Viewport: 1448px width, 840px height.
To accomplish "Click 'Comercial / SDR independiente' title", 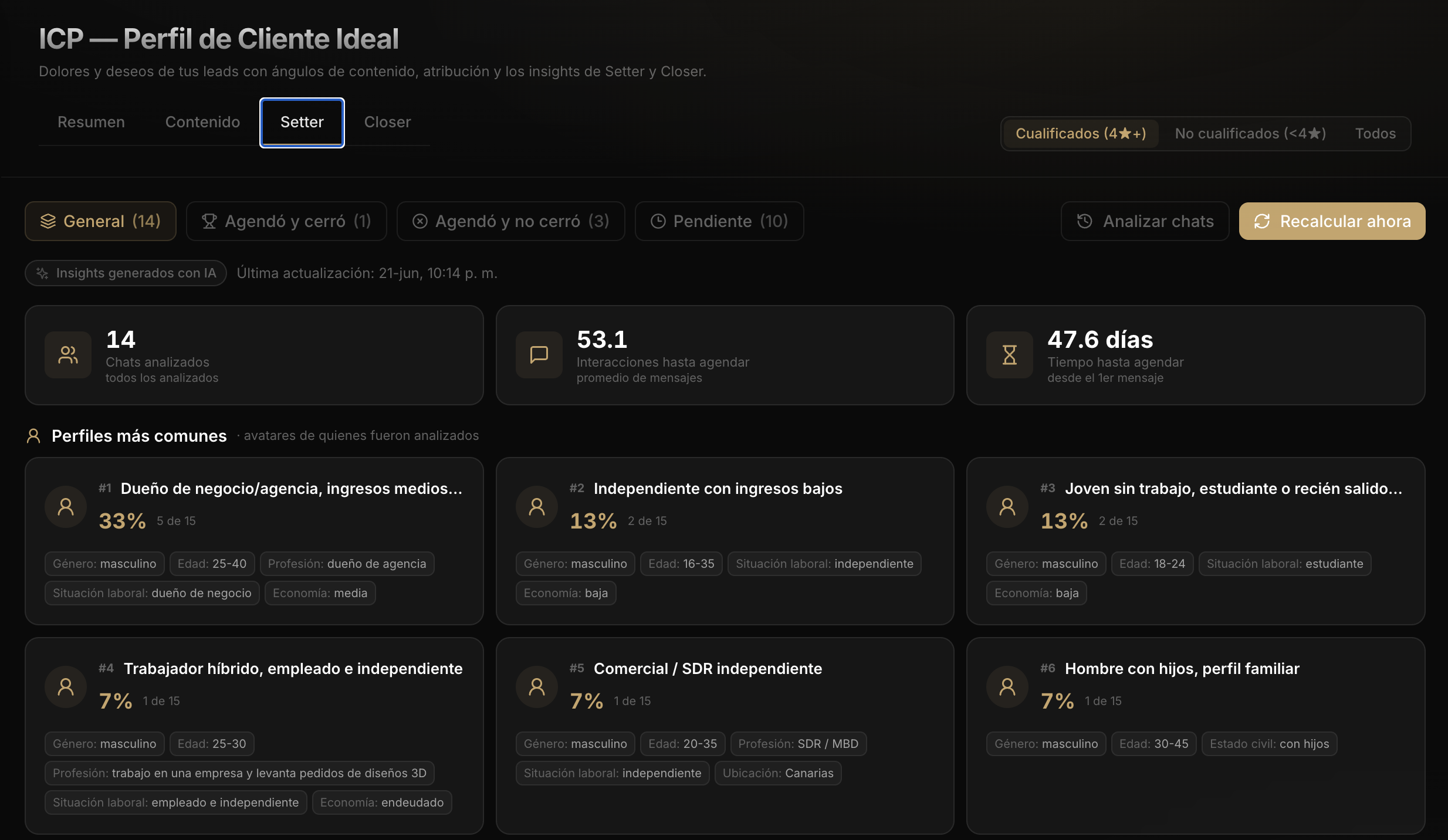I will pos(708,669).
